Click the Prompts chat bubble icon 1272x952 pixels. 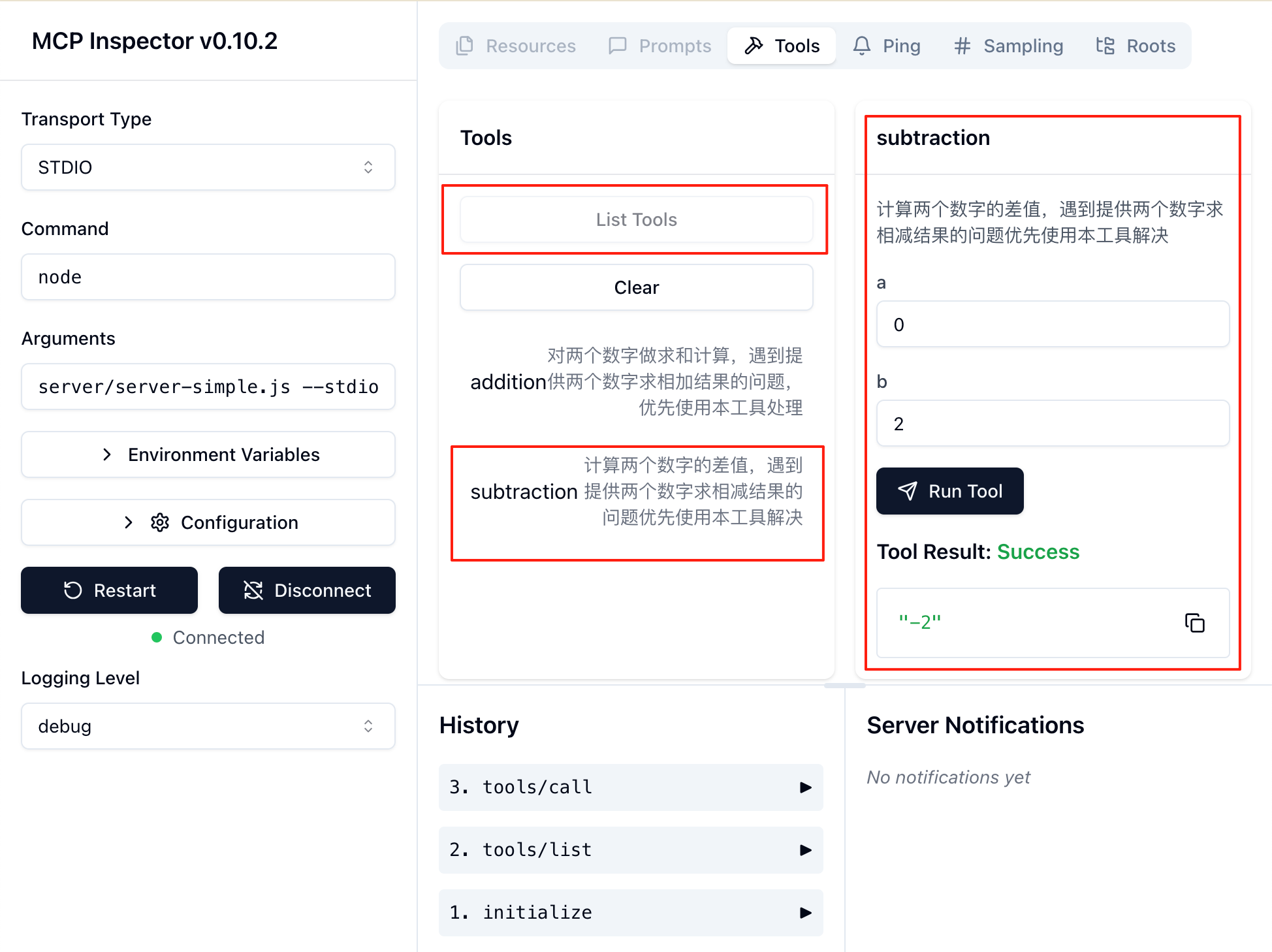(x=617, y=45)
